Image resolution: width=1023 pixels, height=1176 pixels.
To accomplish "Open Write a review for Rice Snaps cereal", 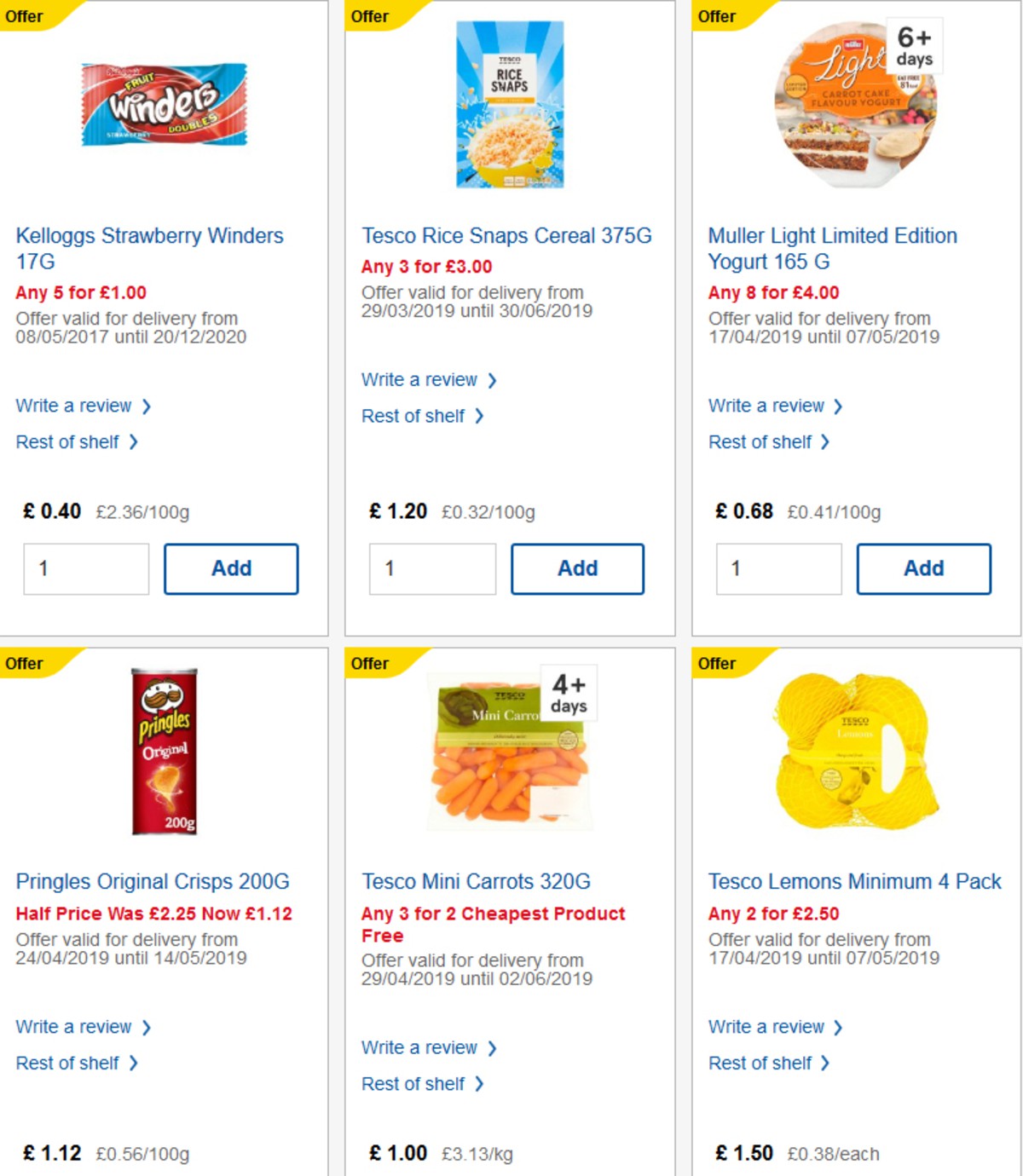I will [422, 379].
